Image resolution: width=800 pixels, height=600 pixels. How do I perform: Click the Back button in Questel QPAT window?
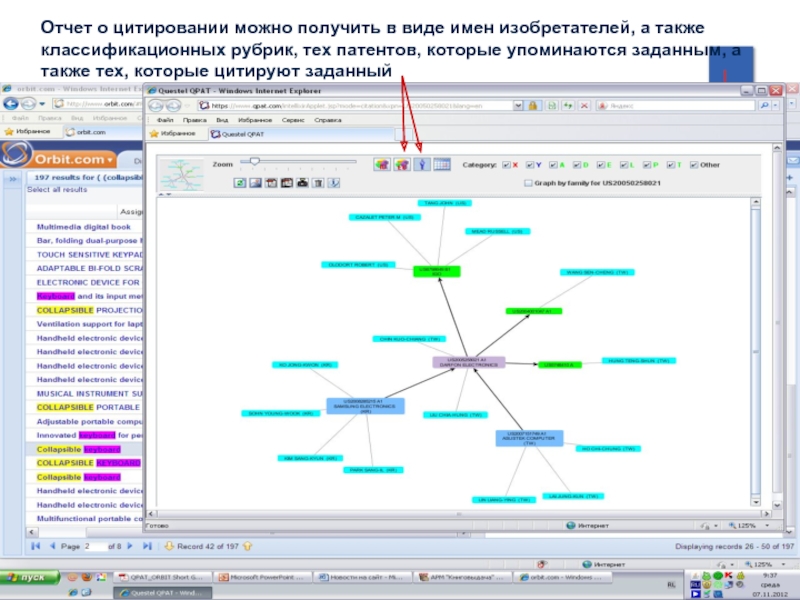pos(156,106)
